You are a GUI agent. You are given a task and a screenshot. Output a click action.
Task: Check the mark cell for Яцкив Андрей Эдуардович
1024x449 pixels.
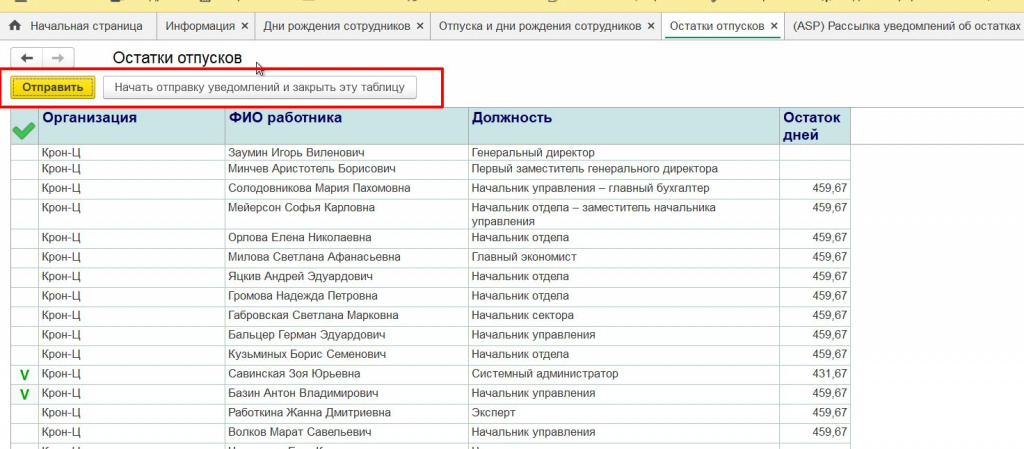click(25, 277)
